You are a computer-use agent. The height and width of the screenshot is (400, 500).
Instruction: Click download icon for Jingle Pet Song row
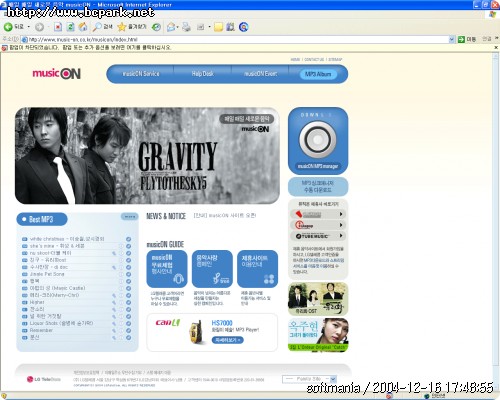click(128, 274)
